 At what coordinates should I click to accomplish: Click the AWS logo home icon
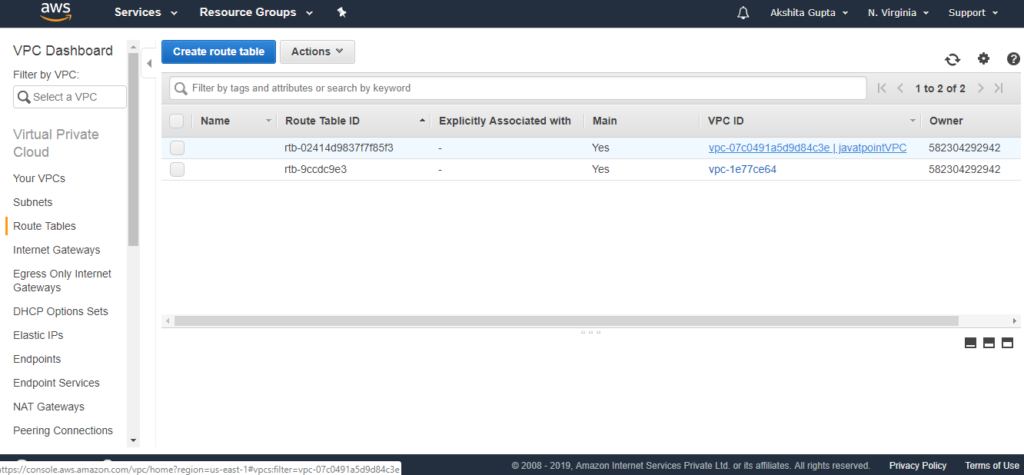coord(56,12)
